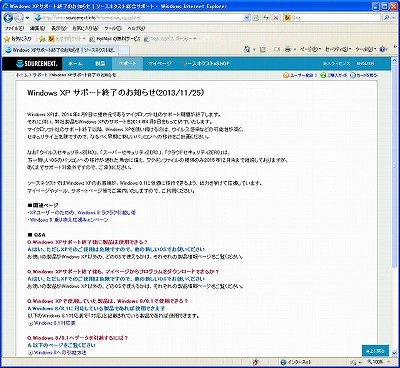Refresh the page with green arrows icon

[x=266, y=18]
